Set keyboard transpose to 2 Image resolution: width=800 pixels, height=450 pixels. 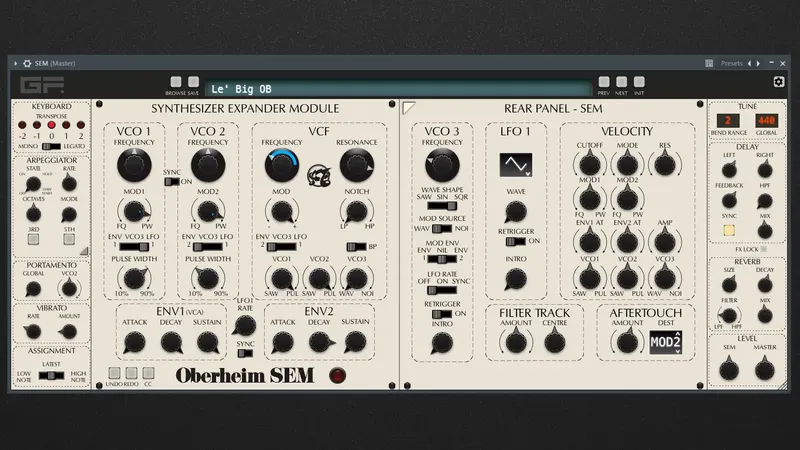[81, 125]
